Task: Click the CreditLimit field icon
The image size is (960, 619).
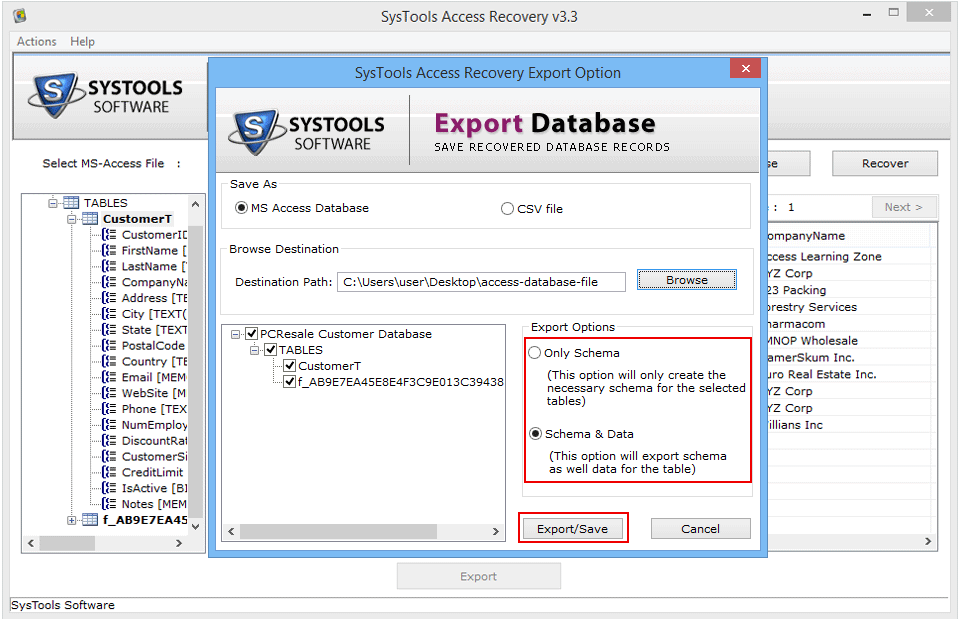Action: point(109,473)
